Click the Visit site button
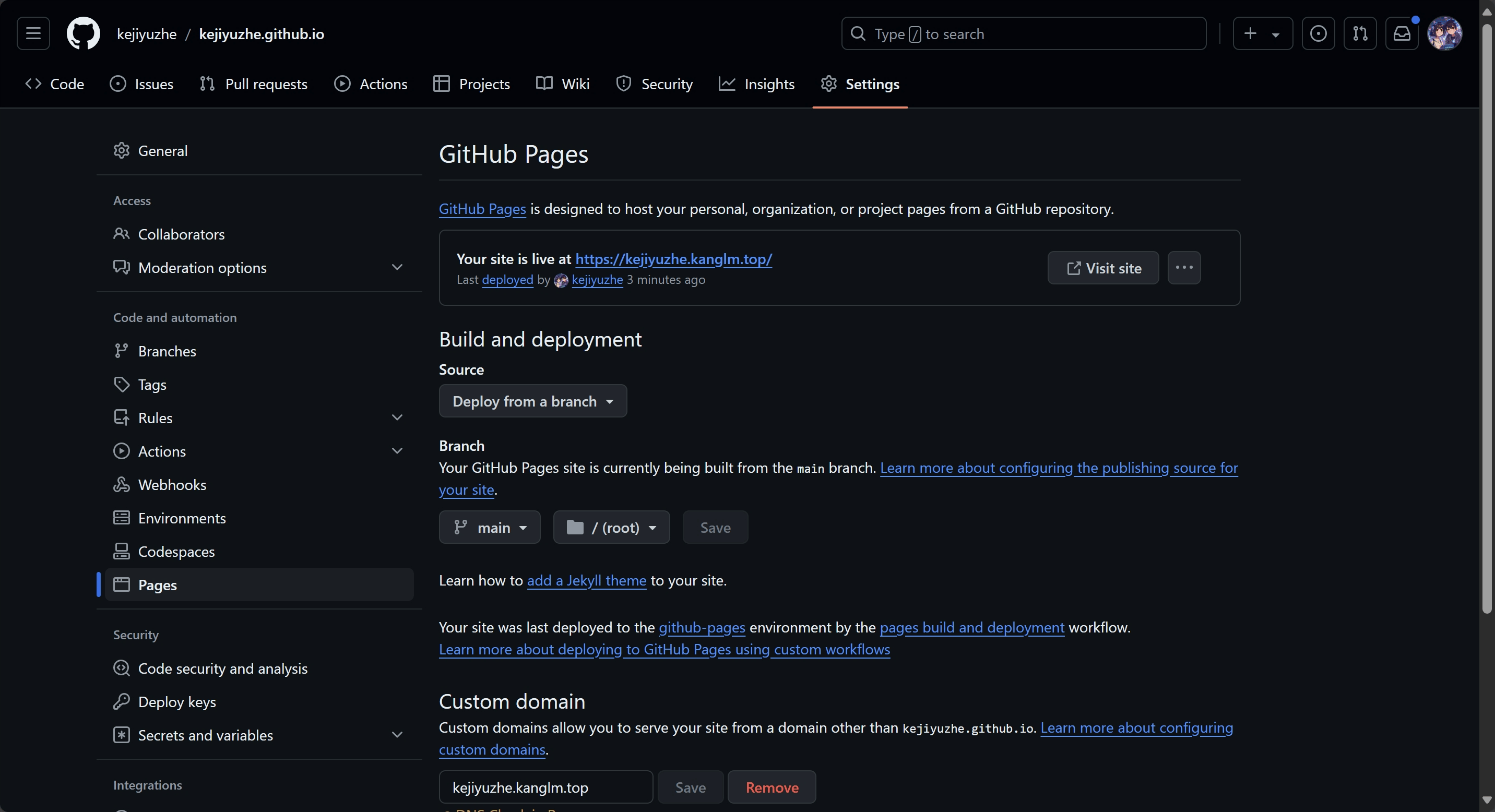The height and width of the screenshot is (812, 1495). click(x=1104, y=267)
